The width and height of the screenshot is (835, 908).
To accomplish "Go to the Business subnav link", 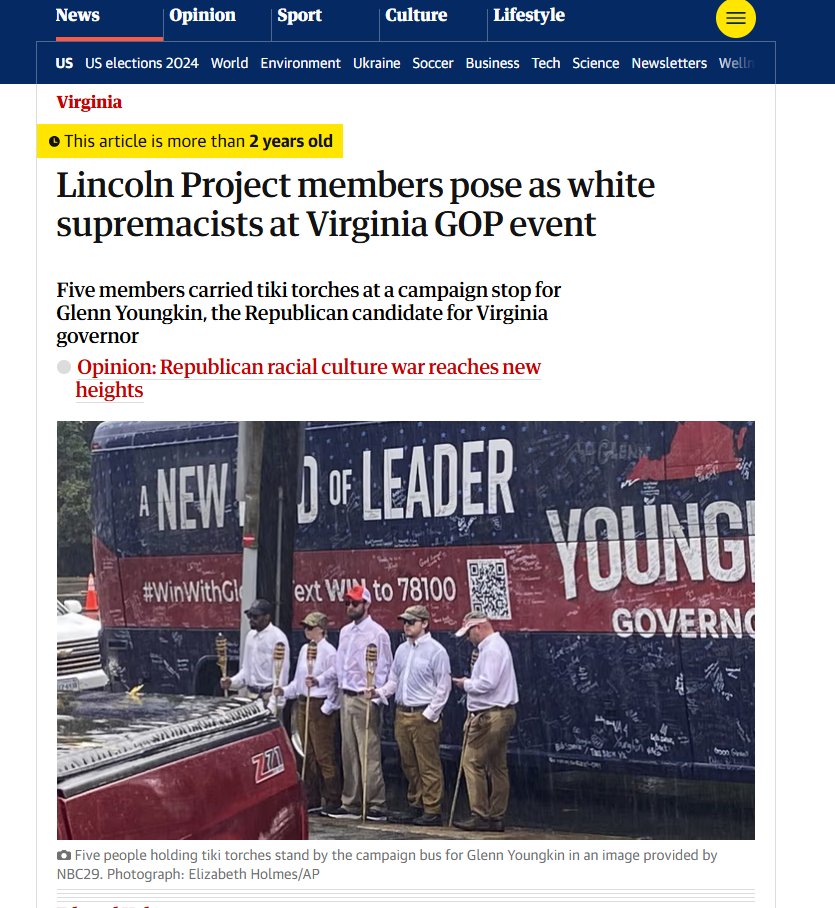I will [492, 63].
